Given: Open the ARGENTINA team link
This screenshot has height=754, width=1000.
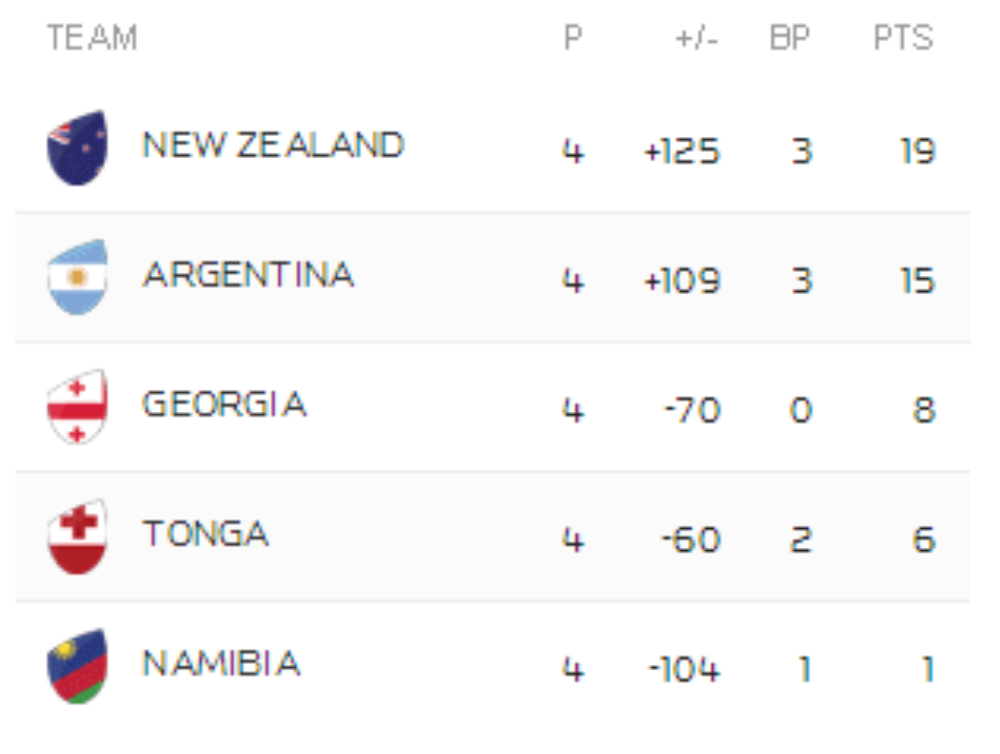Looking at the screenshot, I should tap(248, 275).
